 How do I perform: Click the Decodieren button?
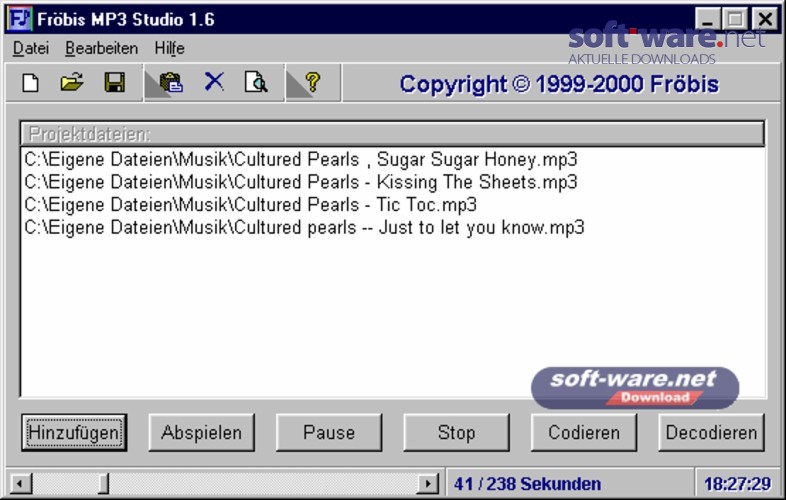point(711,433)
